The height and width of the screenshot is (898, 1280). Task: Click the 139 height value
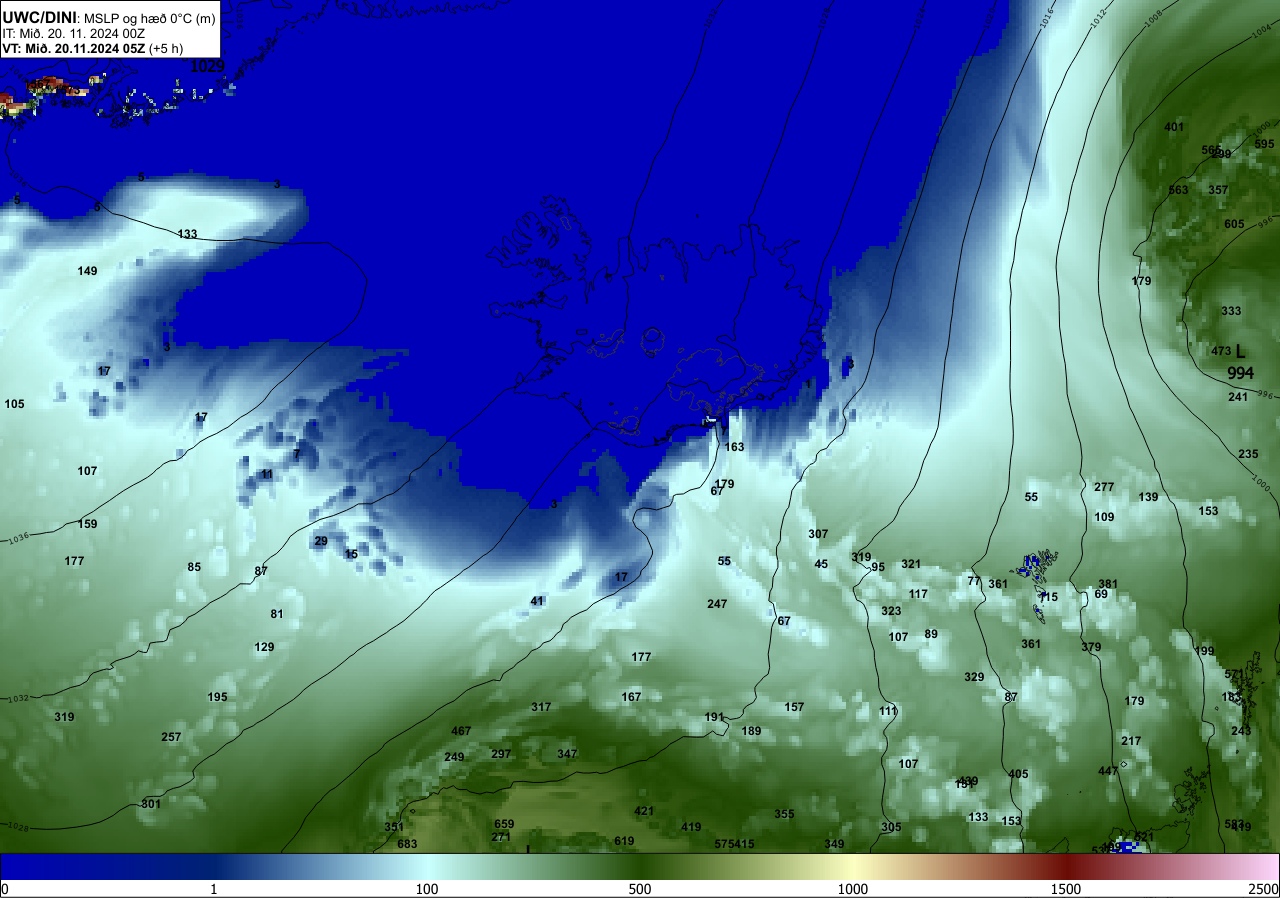tap(1148, 497)
